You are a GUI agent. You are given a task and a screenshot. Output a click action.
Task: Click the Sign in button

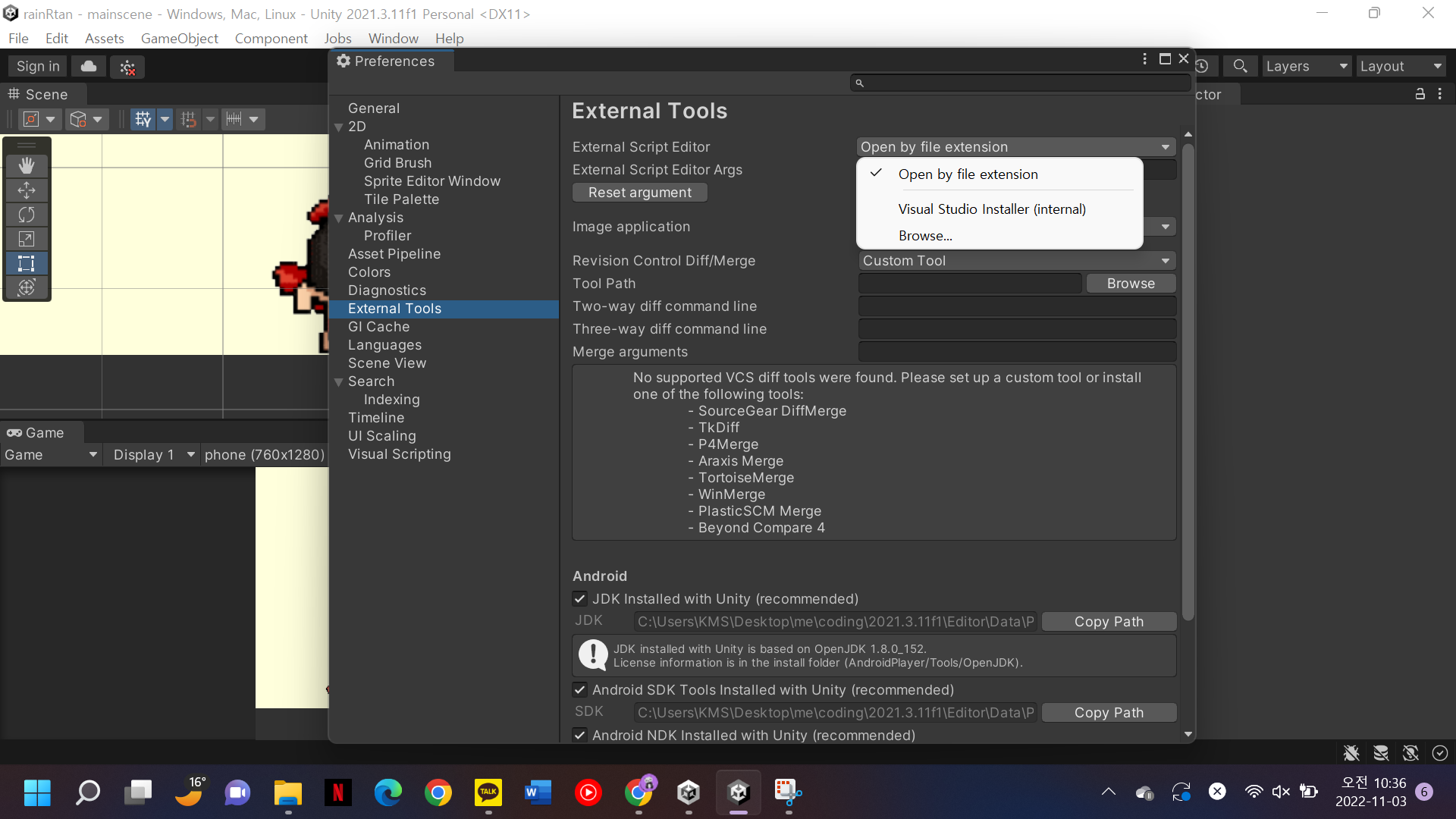click(x=38, y=67)
